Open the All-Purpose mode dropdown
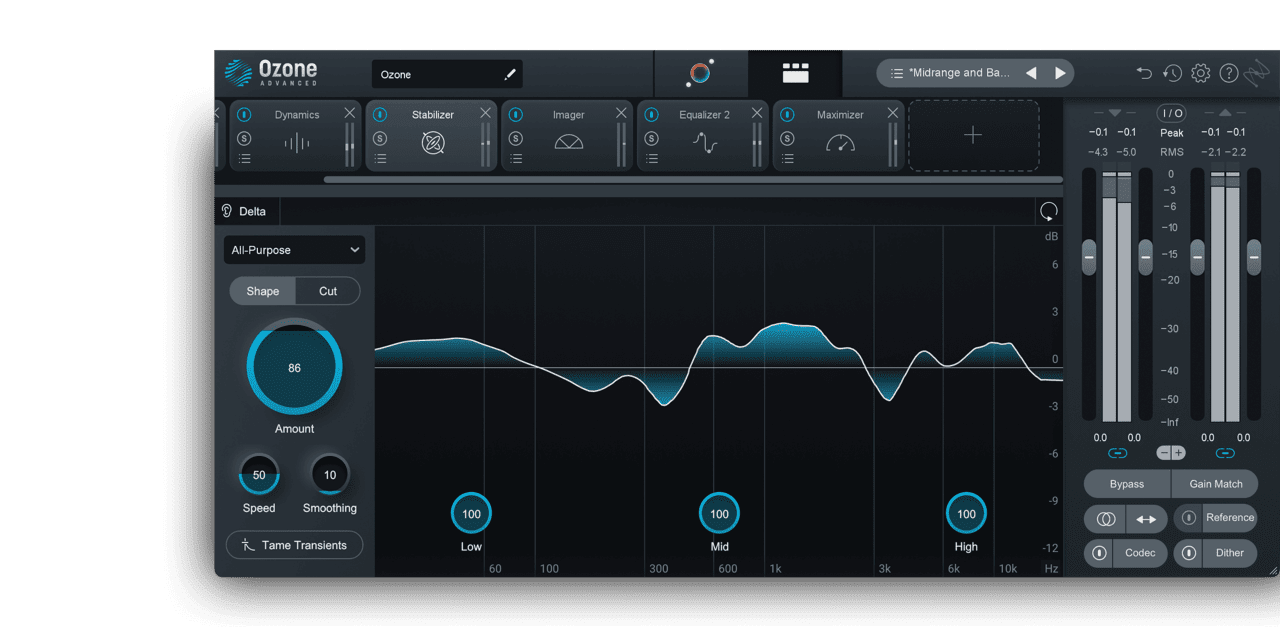Image resolution: width=1280 pixels, height=627 pixels. (294, 250)
